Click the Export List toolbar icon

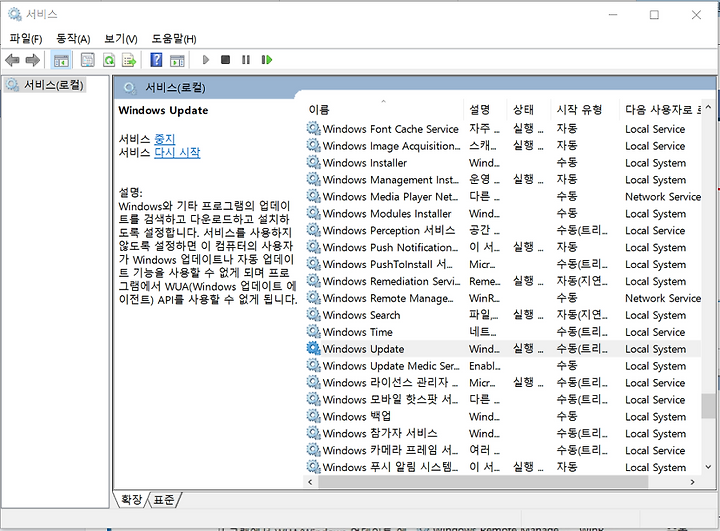tap(129, 60)
